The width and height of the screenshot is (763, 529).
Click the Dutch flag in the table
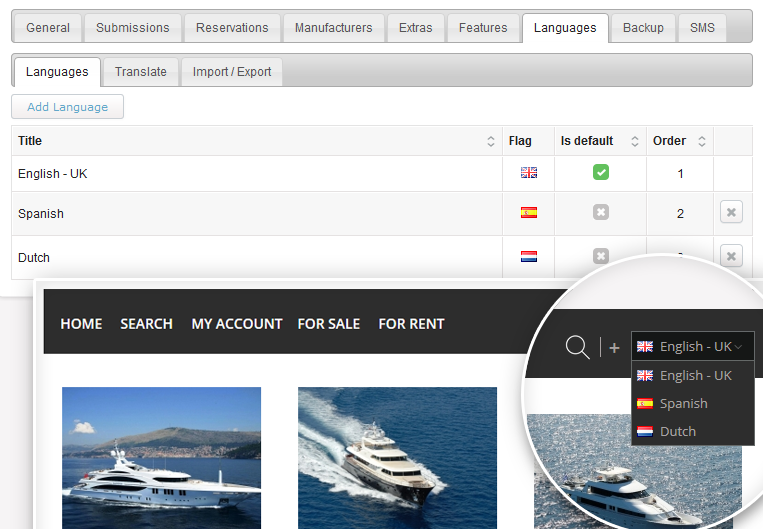pos(529,256)
